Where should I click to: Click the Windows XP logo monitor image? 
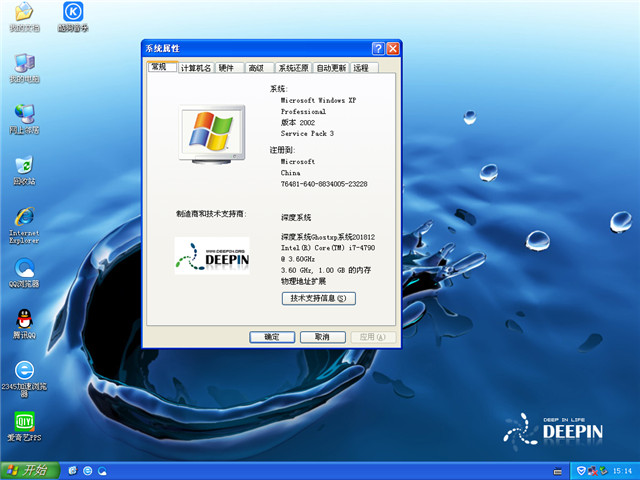tap(212, 134)
